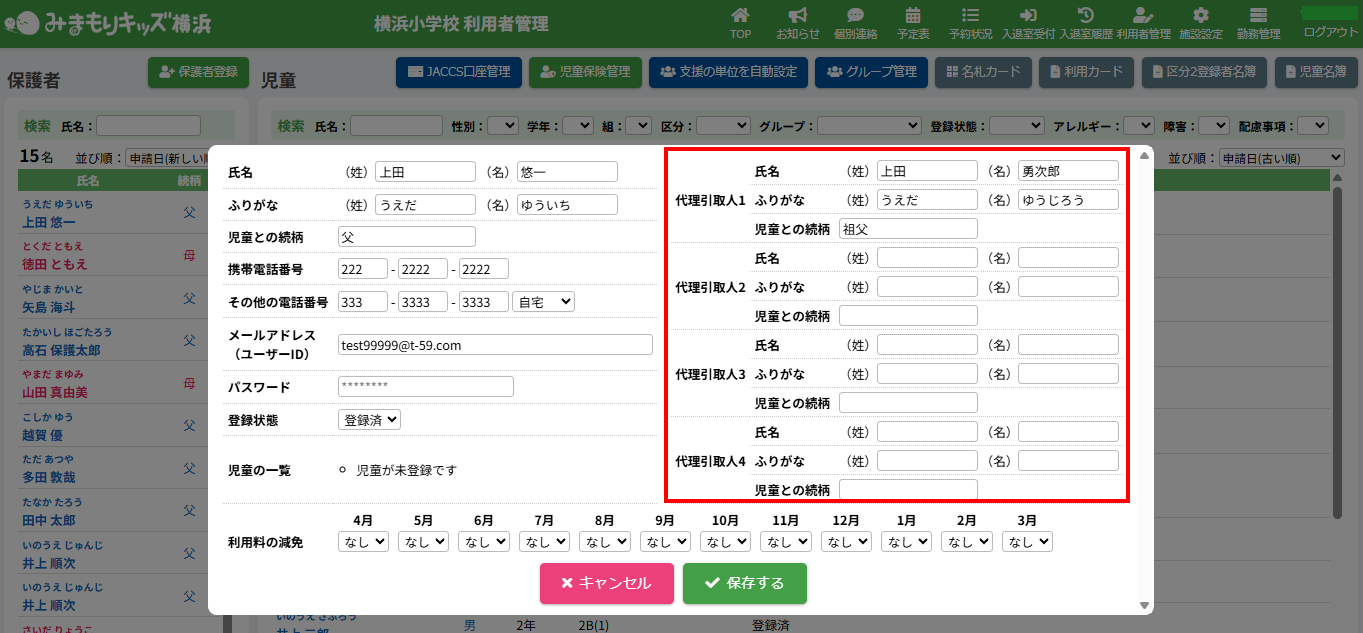This screenshot has height=633, width=1363.
Task: Expand the 登録状態 dropdown in form
Action: pos(369,420)
